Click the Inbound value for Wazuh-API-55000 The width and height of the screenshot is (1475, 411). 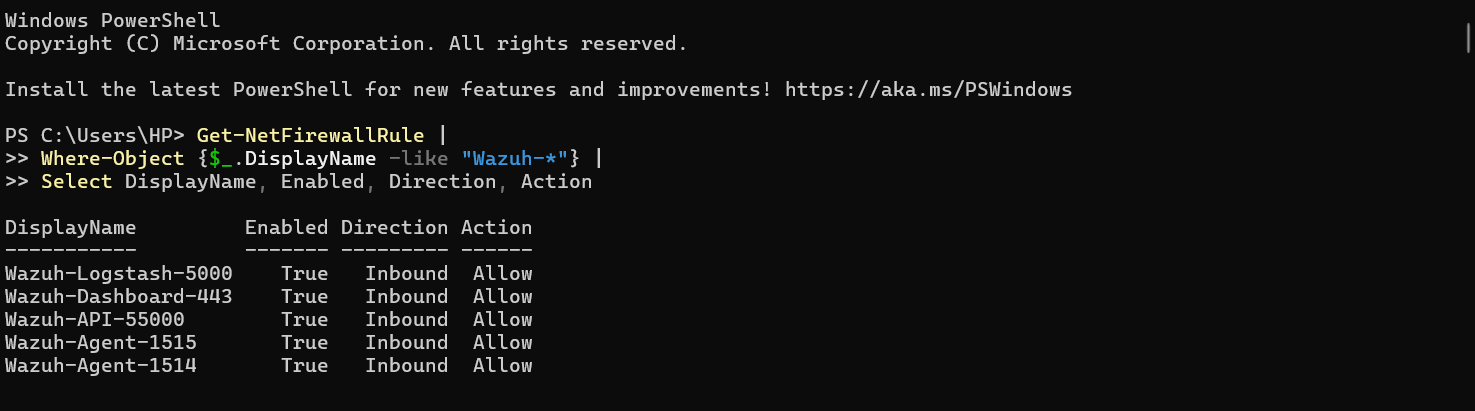click(x=406, y=320)
